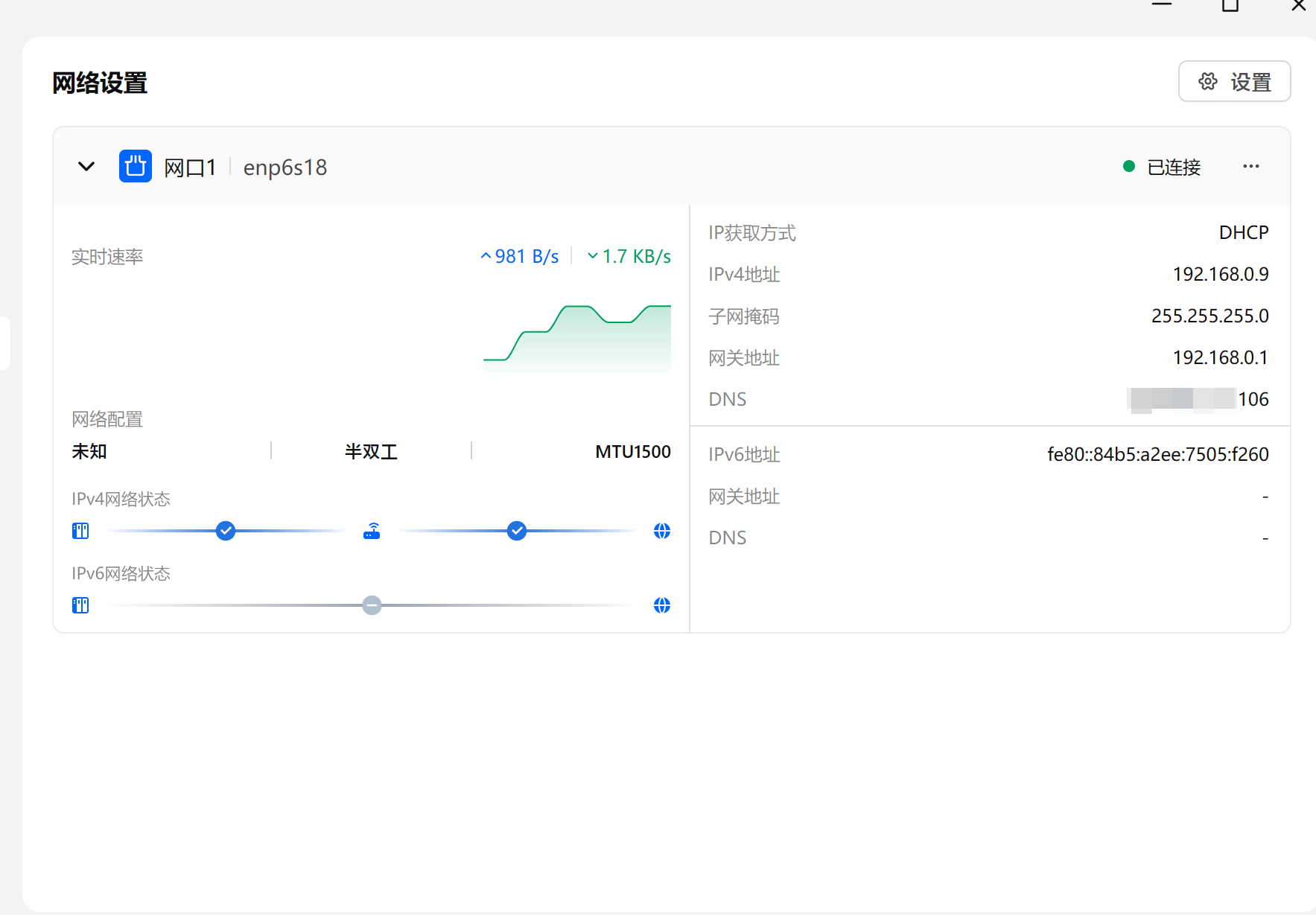
Task: Click the blue network port icon for 网口1
Action: pos(135,166)
